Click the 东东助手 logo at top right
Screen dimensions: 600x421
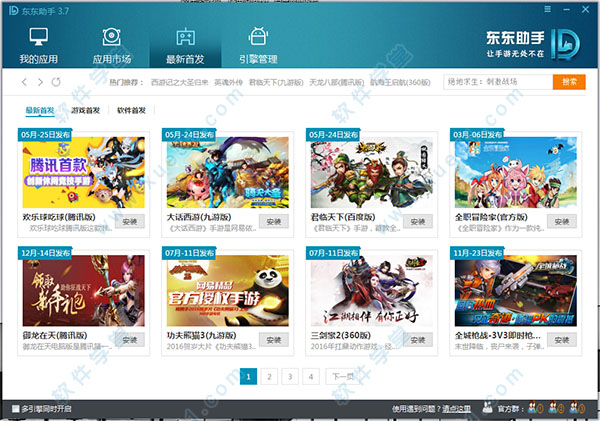coord(533,44)
